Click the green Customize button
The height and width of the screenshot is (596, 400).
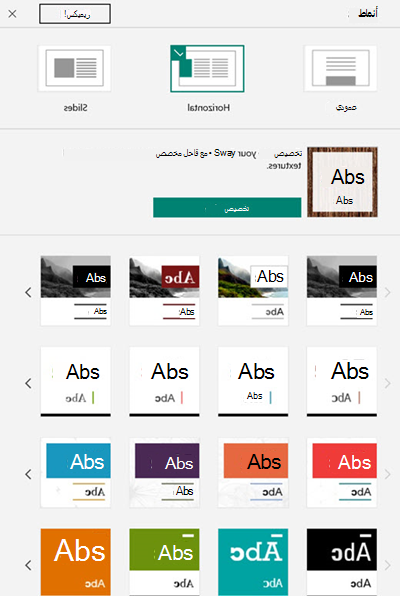[227, 208]
